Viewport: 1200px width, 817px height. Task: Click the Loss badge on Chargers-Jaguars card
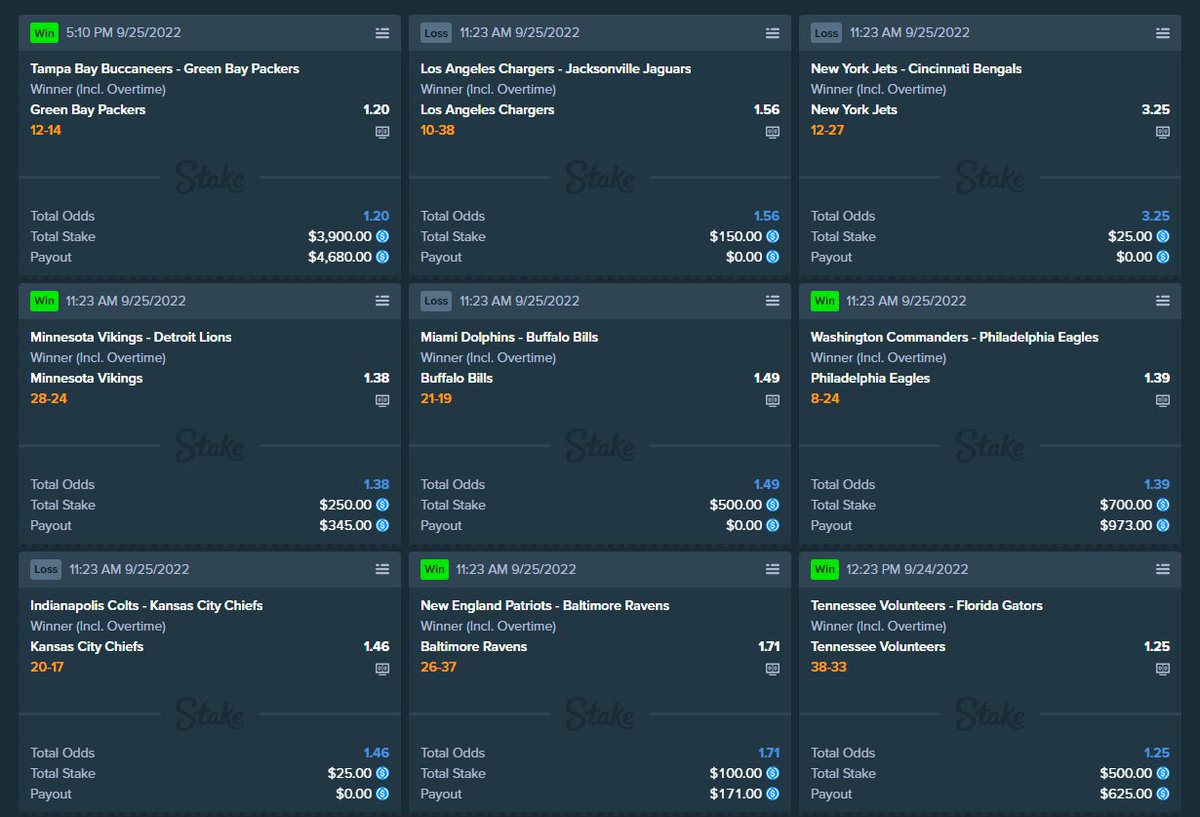(436, 33)
